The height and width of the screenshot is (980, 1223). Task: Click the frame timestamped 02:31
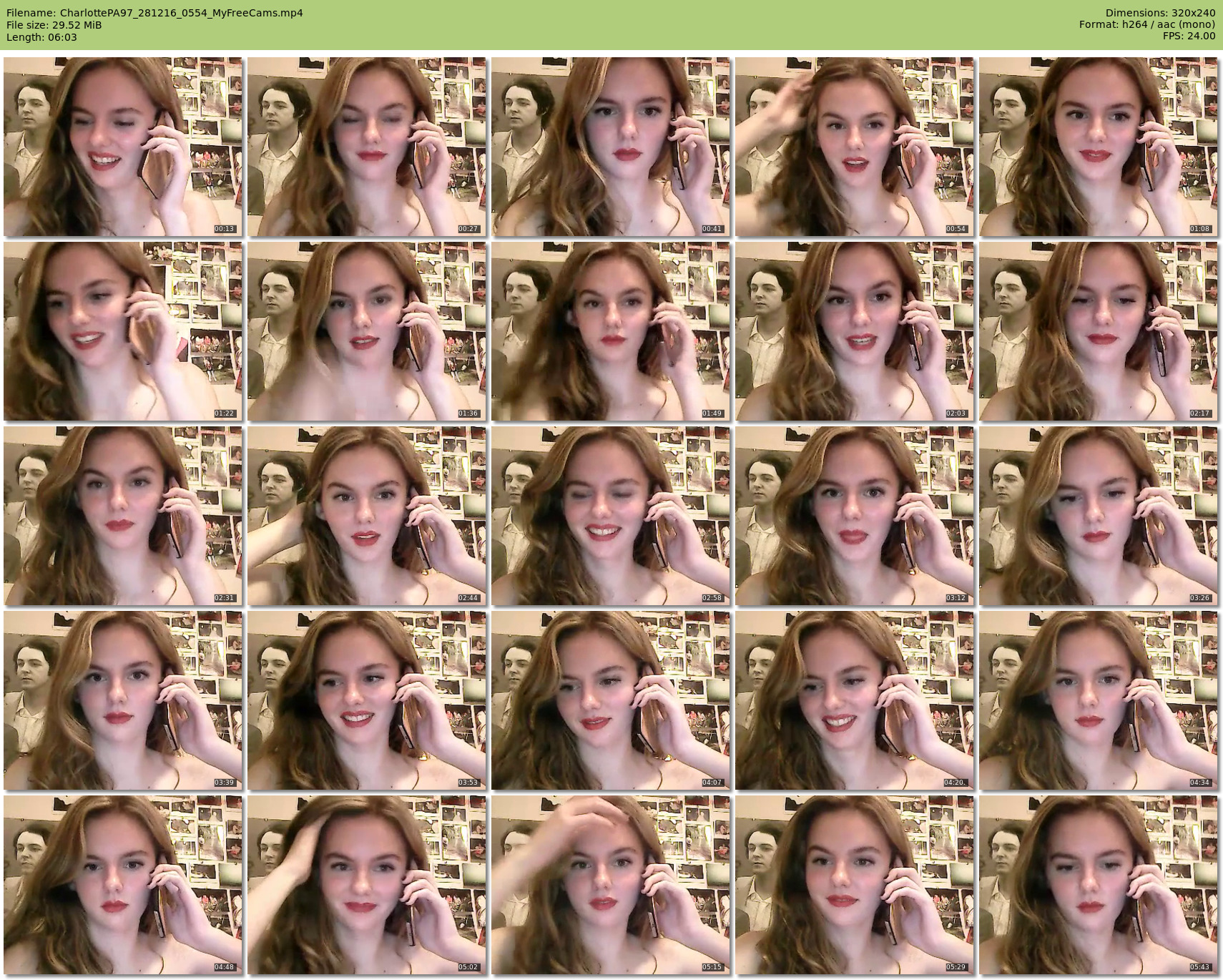pos(123,516)
